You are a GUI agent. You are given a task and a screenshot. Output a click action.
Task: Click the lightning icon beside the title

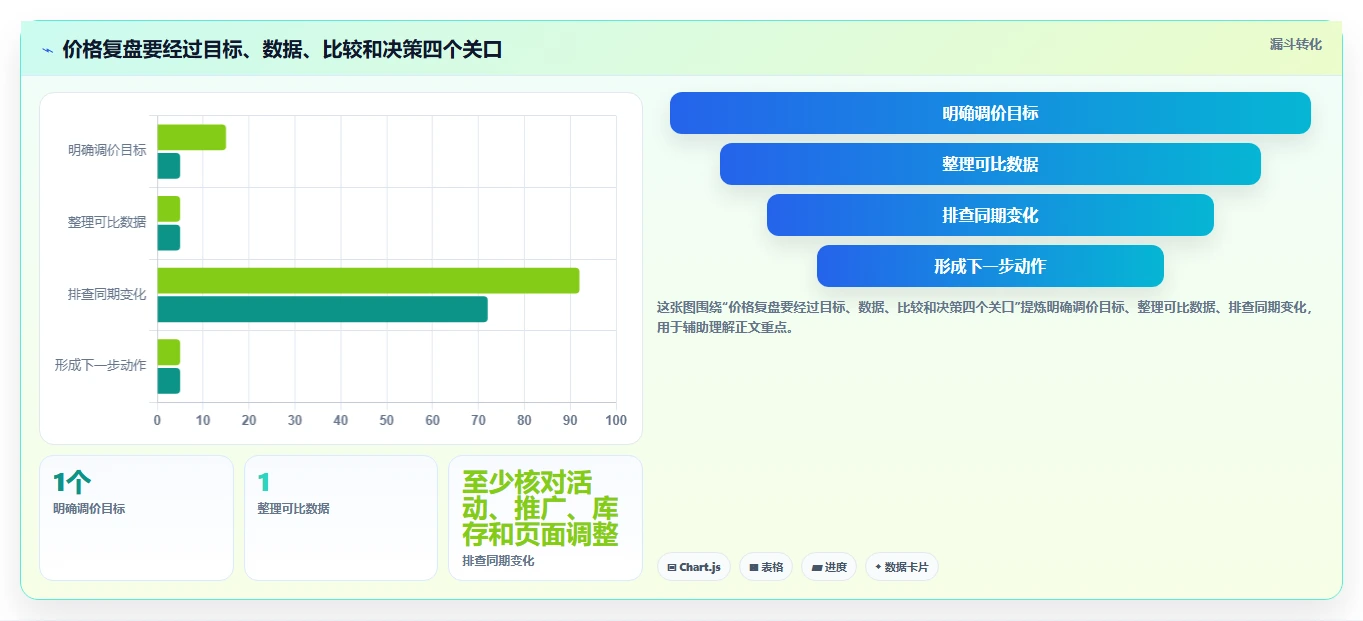click(x=47, y=50)
